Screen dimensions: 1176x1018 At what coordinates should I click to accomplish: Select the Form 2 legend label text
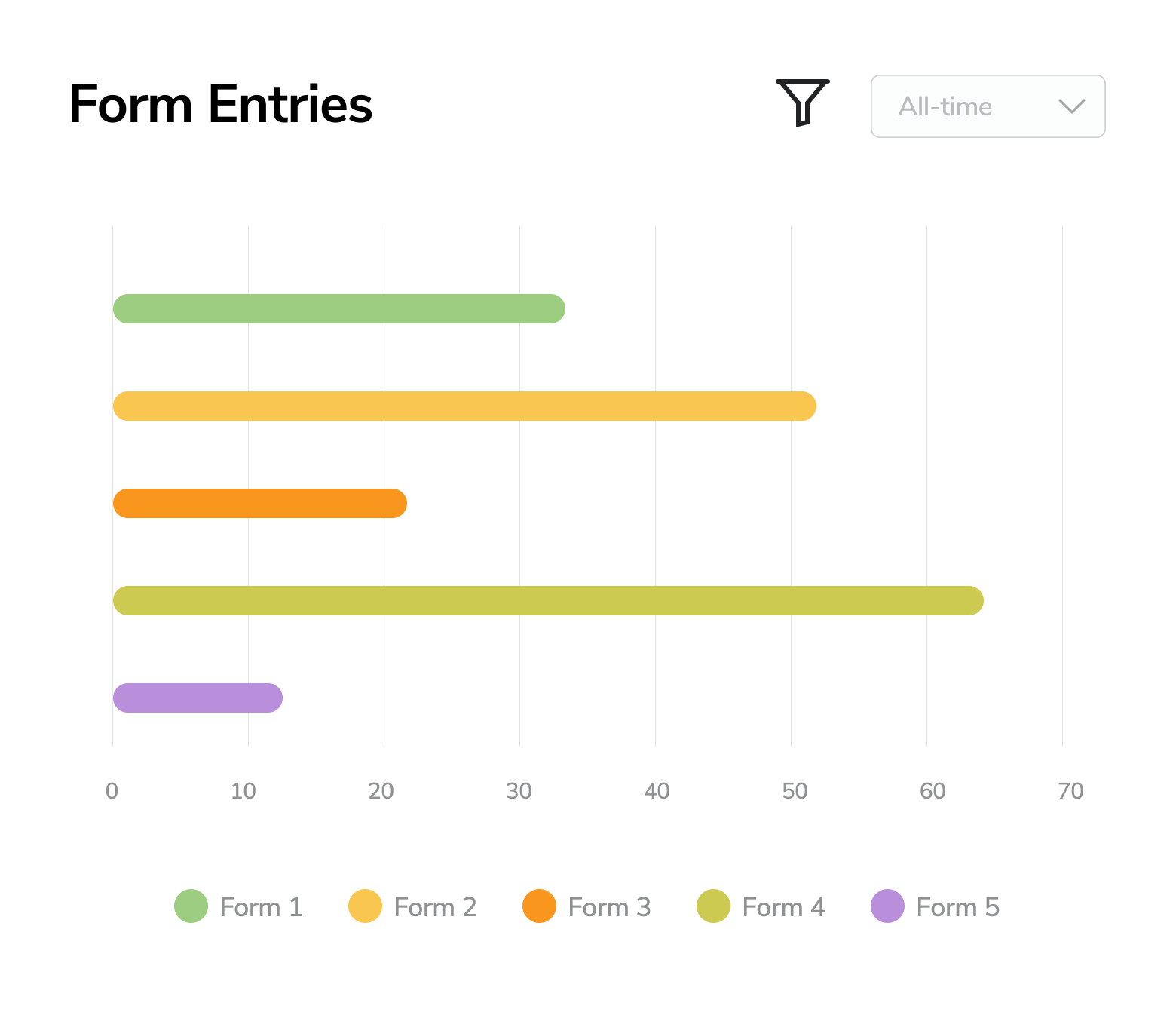click(435, 907)
